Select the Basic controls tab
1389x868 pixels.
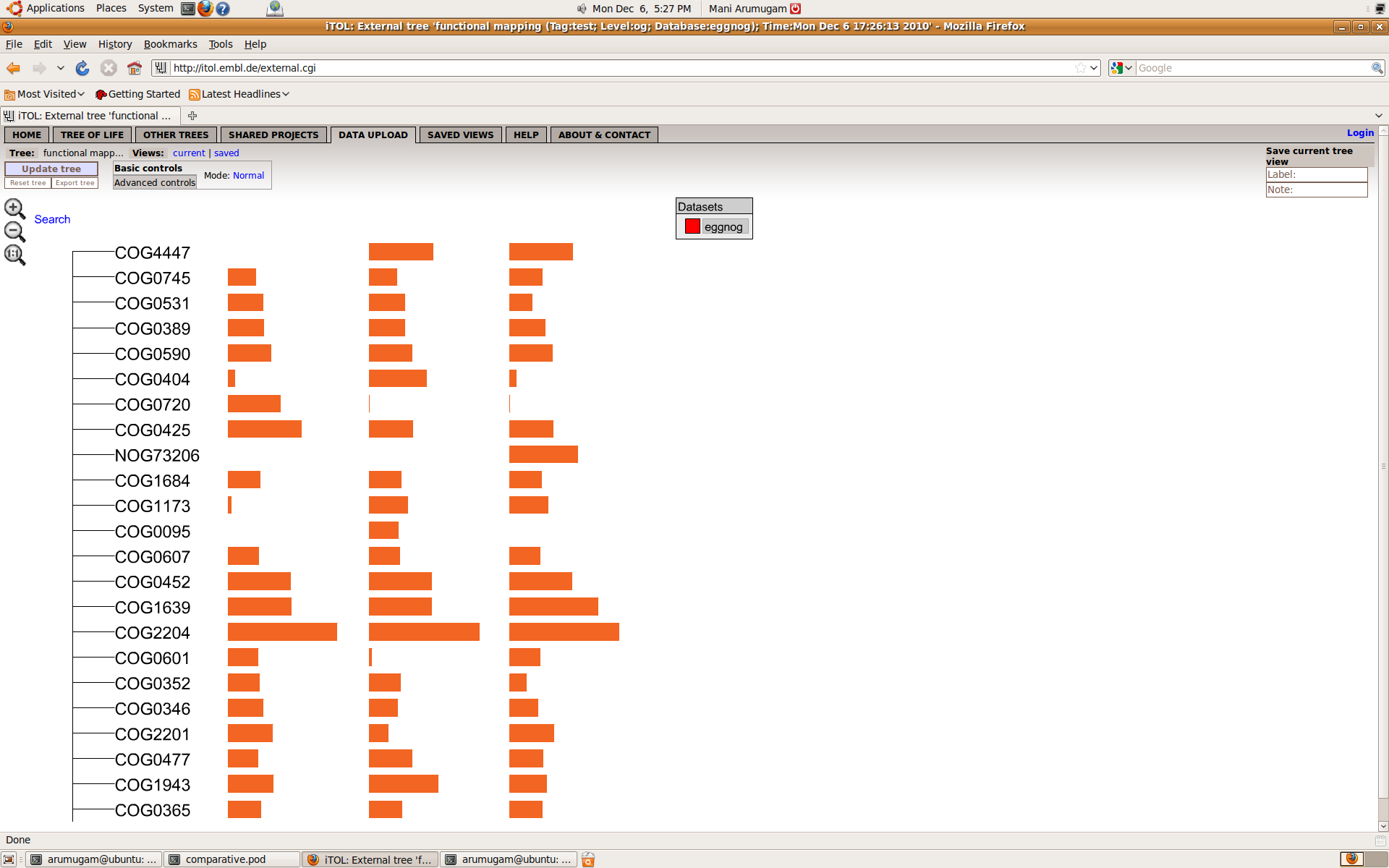pos(148,169)
